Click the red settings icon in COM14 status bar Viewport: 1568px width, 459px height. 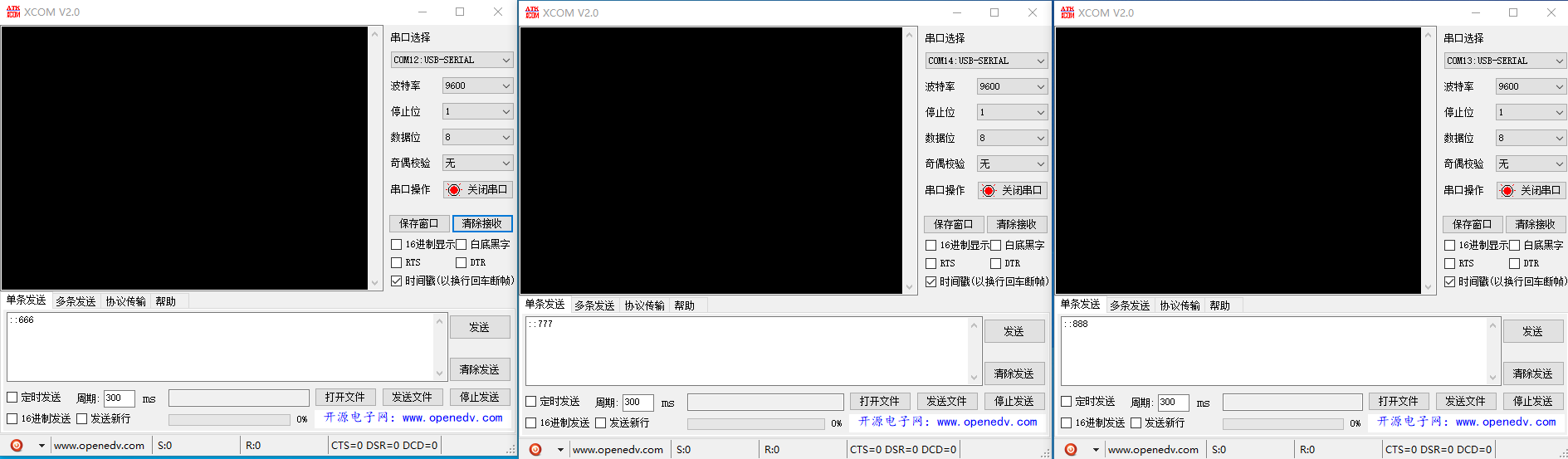pos(535,449)
